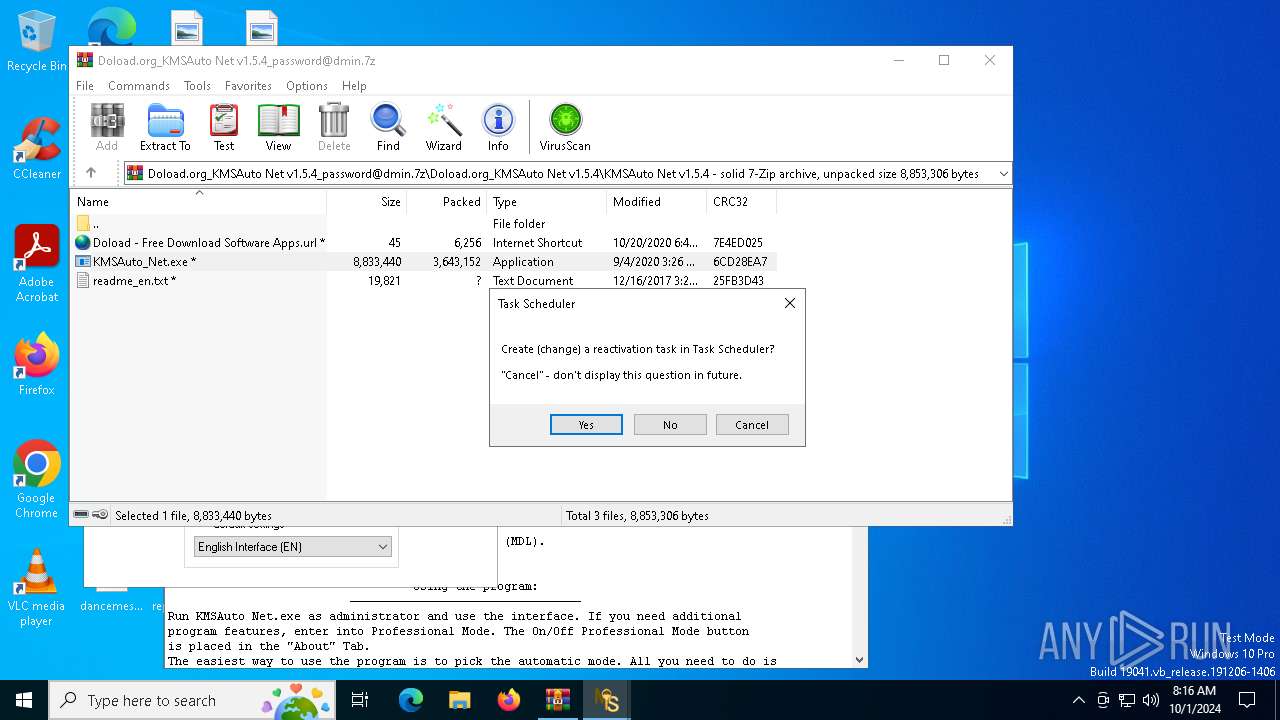Launch the Wizard toolbar icon
This screenshot has height=720, width=1280.
coord(443,127)
